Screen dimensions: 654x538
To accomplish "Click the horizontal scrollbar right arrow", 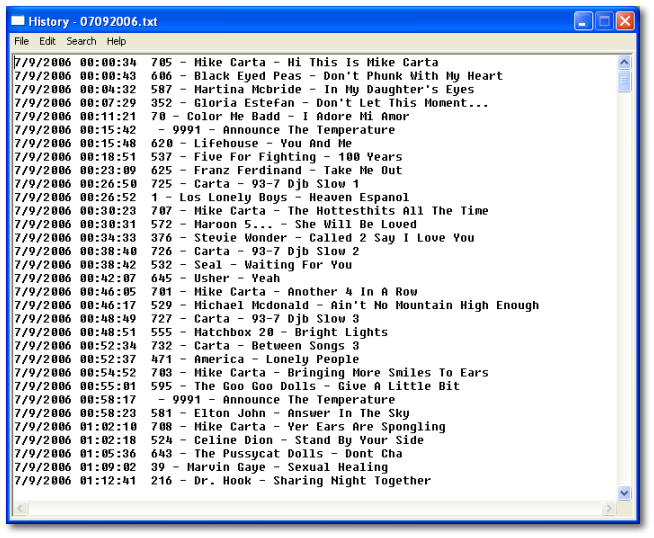I will pos(609,509).
